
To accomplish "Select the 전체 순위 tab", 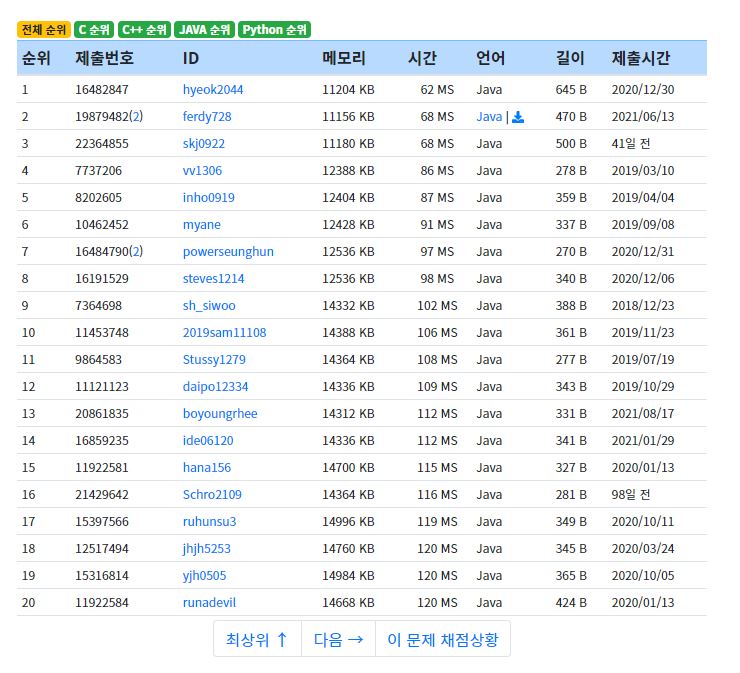I will coord(43,30).
